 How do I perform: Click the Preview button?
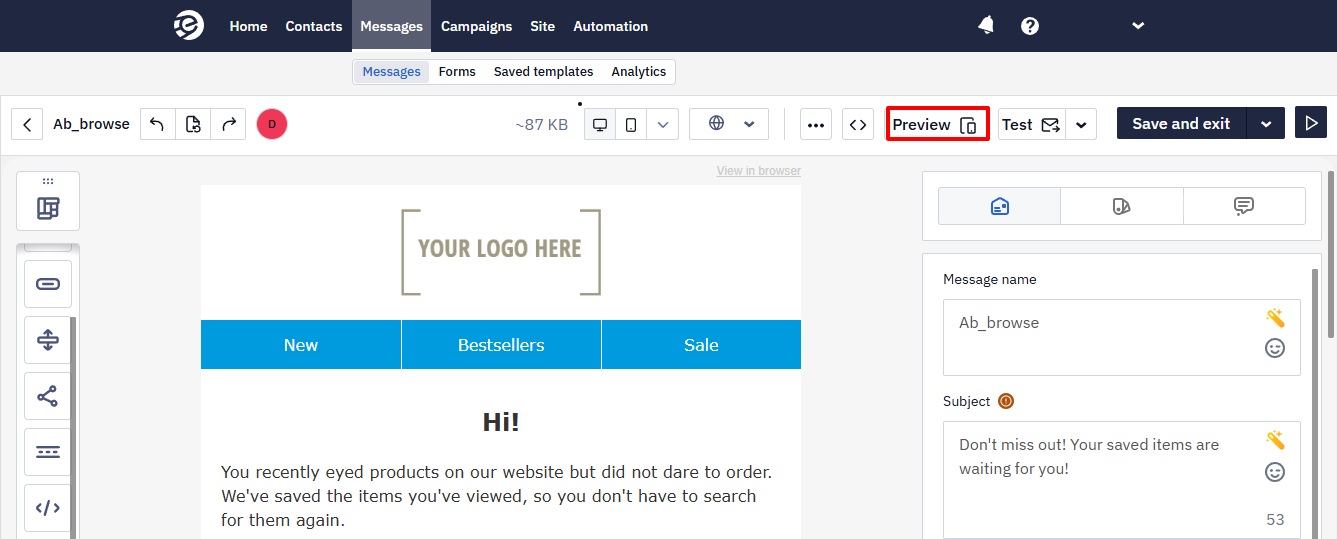tap(937, 124)
